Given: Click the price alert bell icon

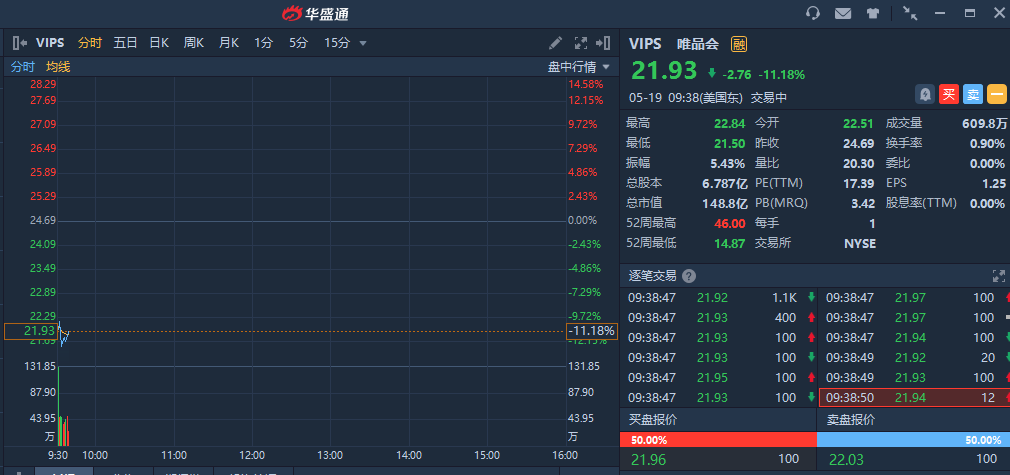Looking at the screenshot, I should [x=926, y=94].
